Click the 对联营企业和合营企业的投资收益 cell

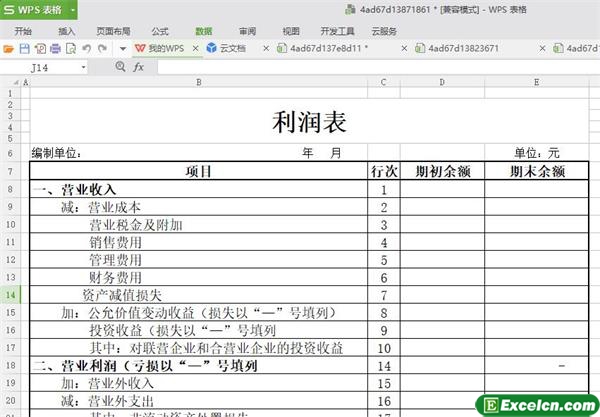pos(199,347)
